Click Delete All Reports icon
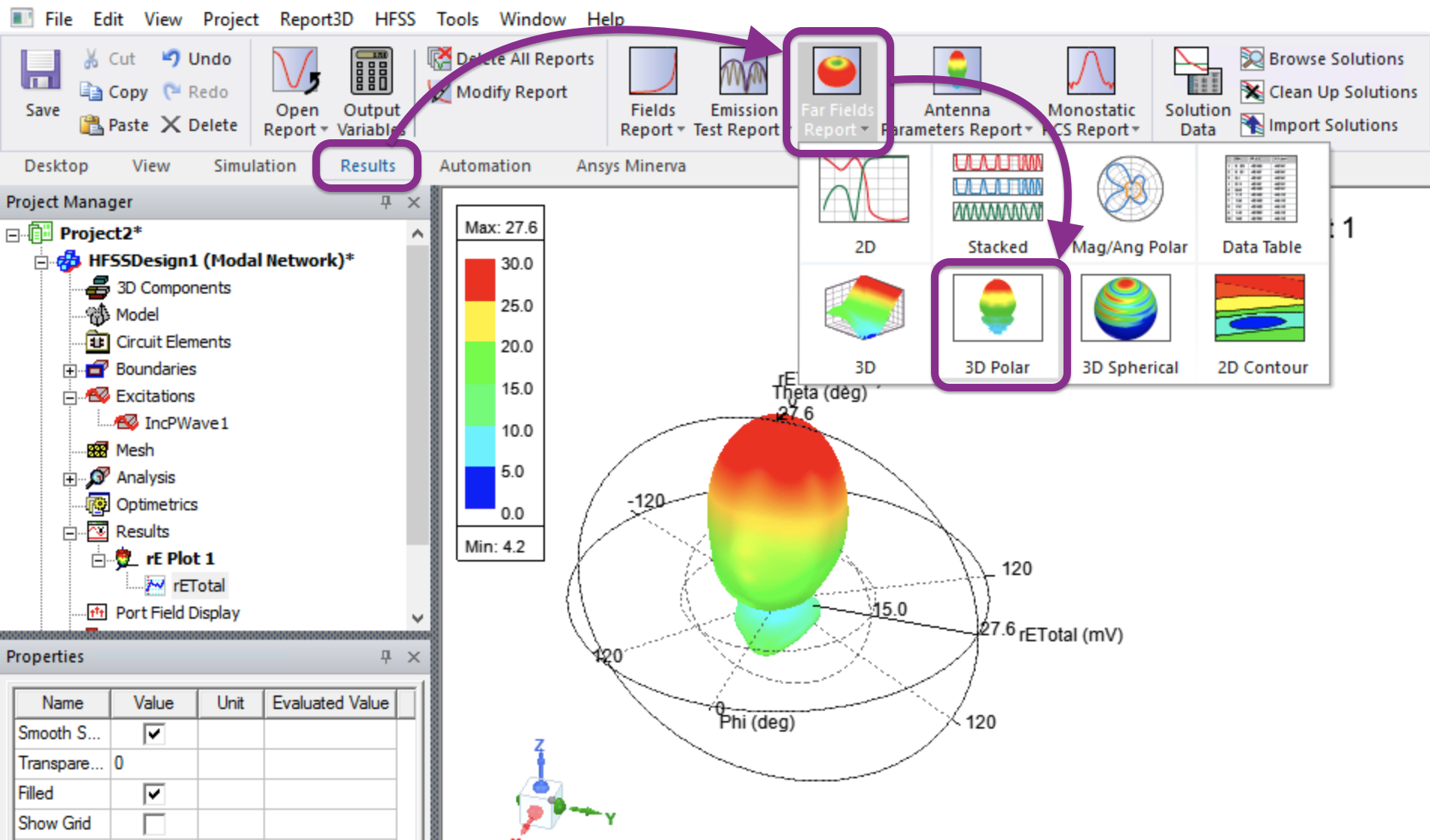The height and width of the screenshot is (840, 1430). [x=440, y=59]
